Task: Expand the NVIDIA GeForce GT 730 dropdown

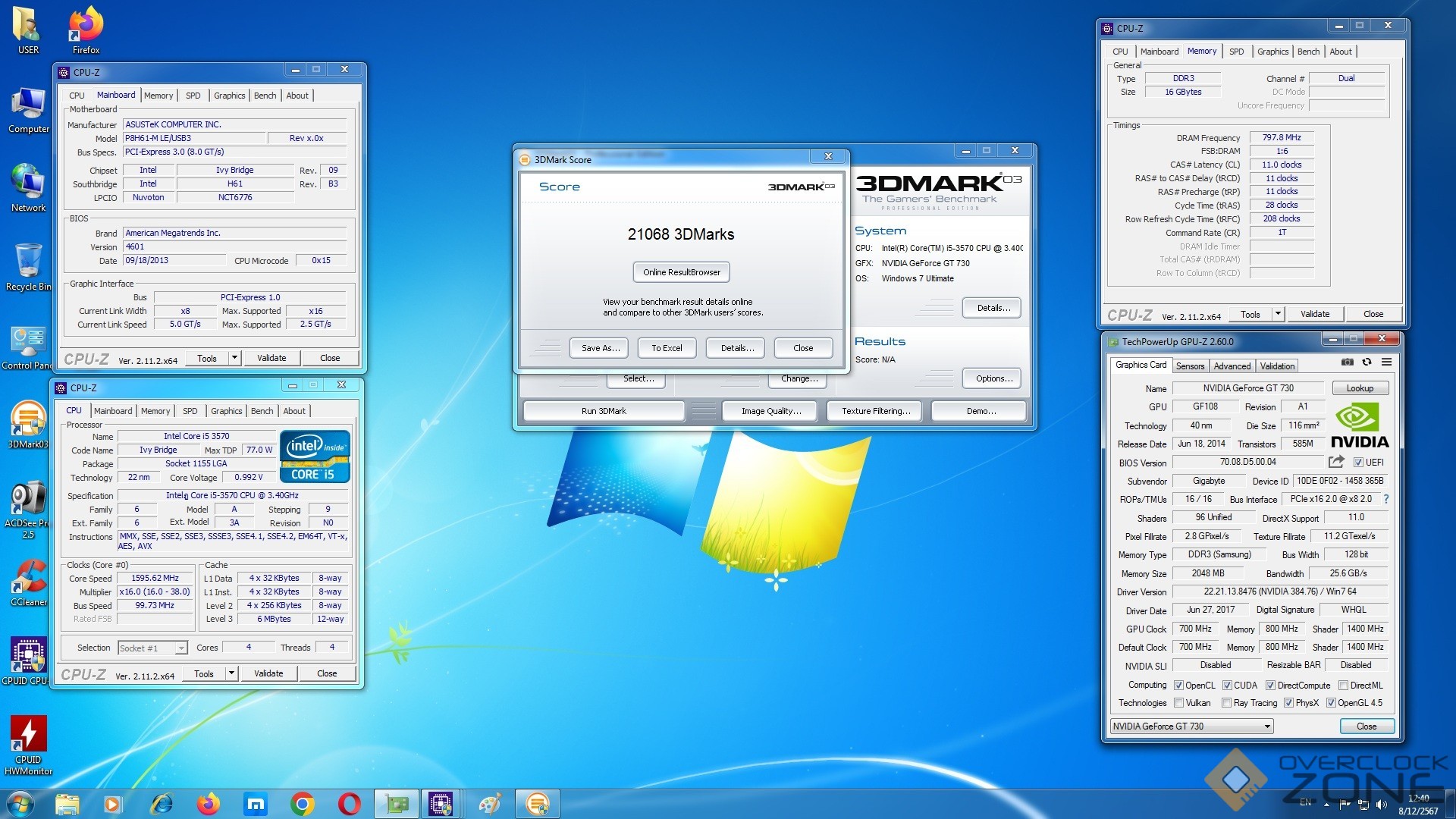Action: 1266,726
